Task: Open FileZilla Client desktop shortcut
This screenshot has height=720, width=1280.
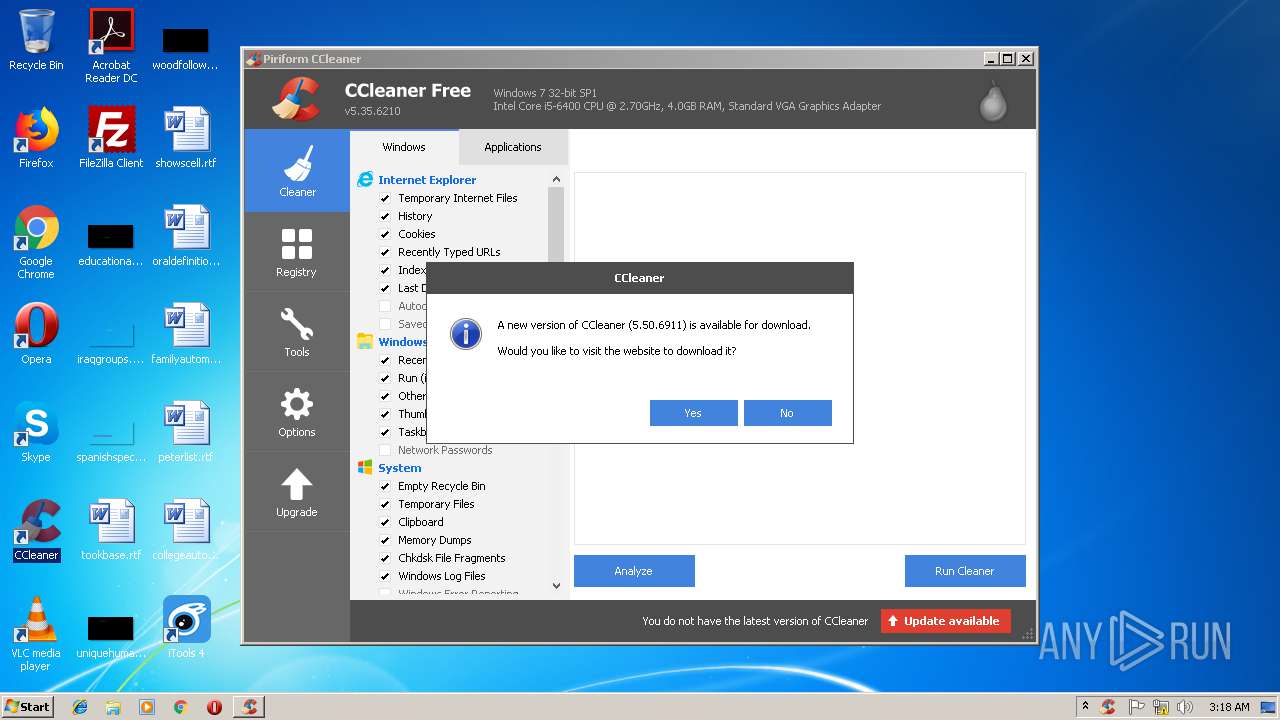Action: pyautogui.click(x=111, y=138)
